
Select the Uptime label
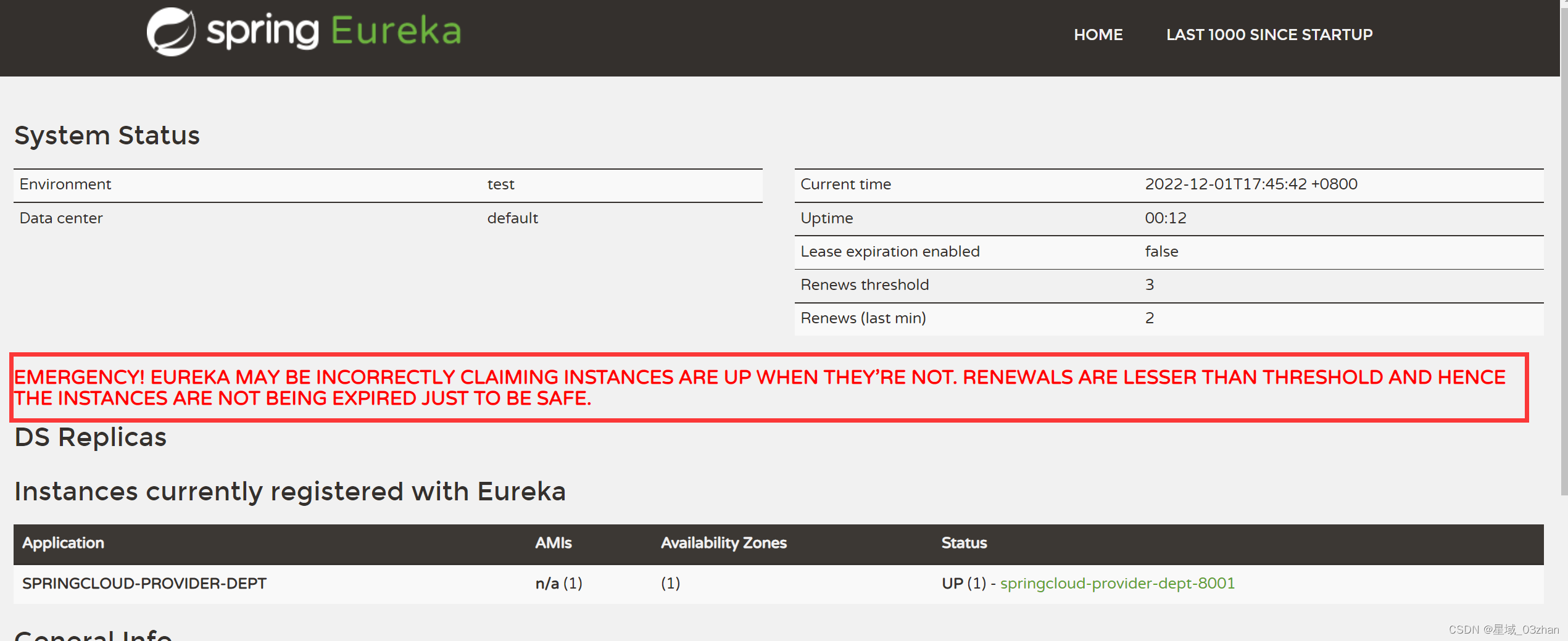(826, 218)
